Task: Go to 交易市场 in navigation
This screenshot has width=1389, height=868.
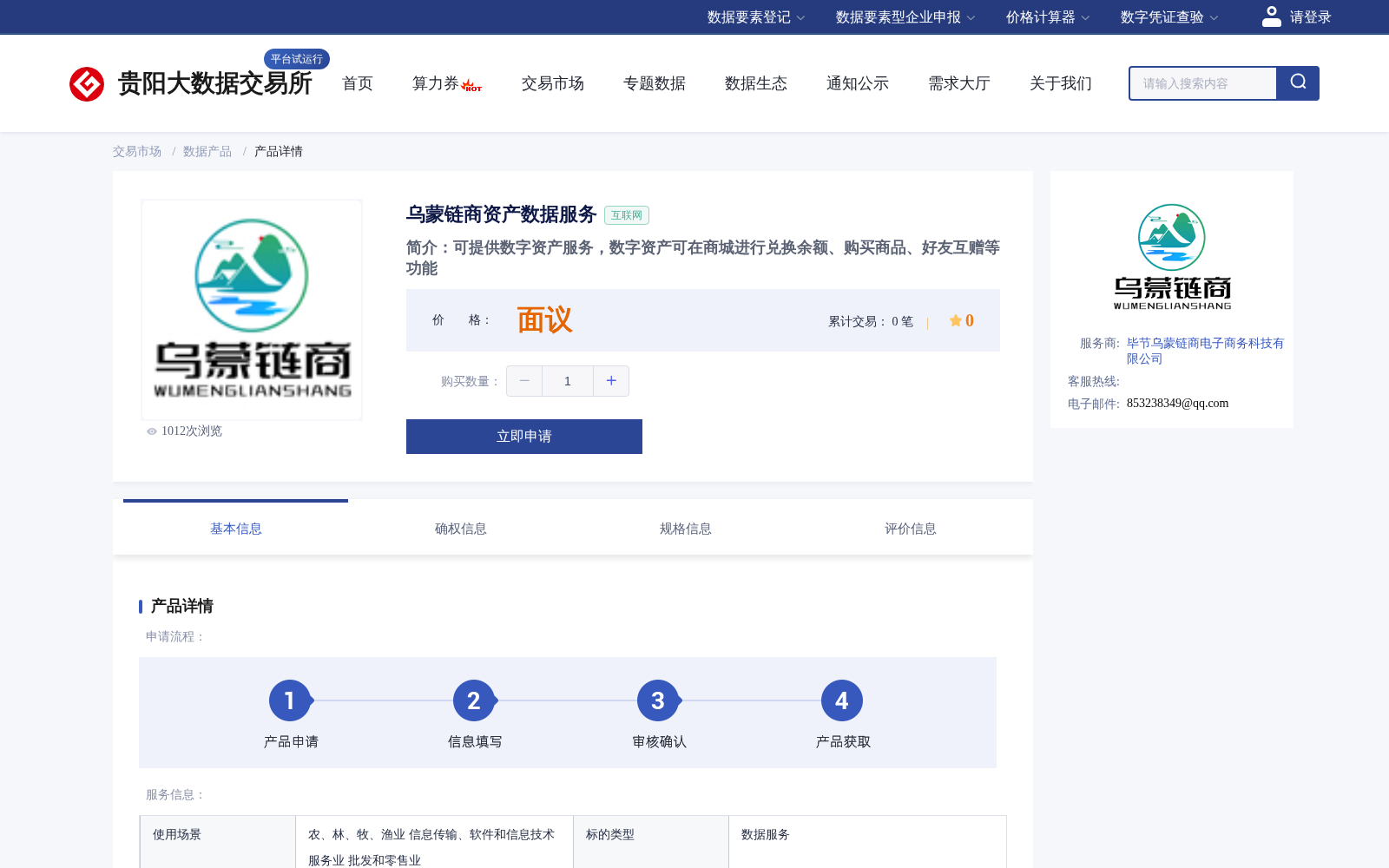Action: (x=553, y=83)
